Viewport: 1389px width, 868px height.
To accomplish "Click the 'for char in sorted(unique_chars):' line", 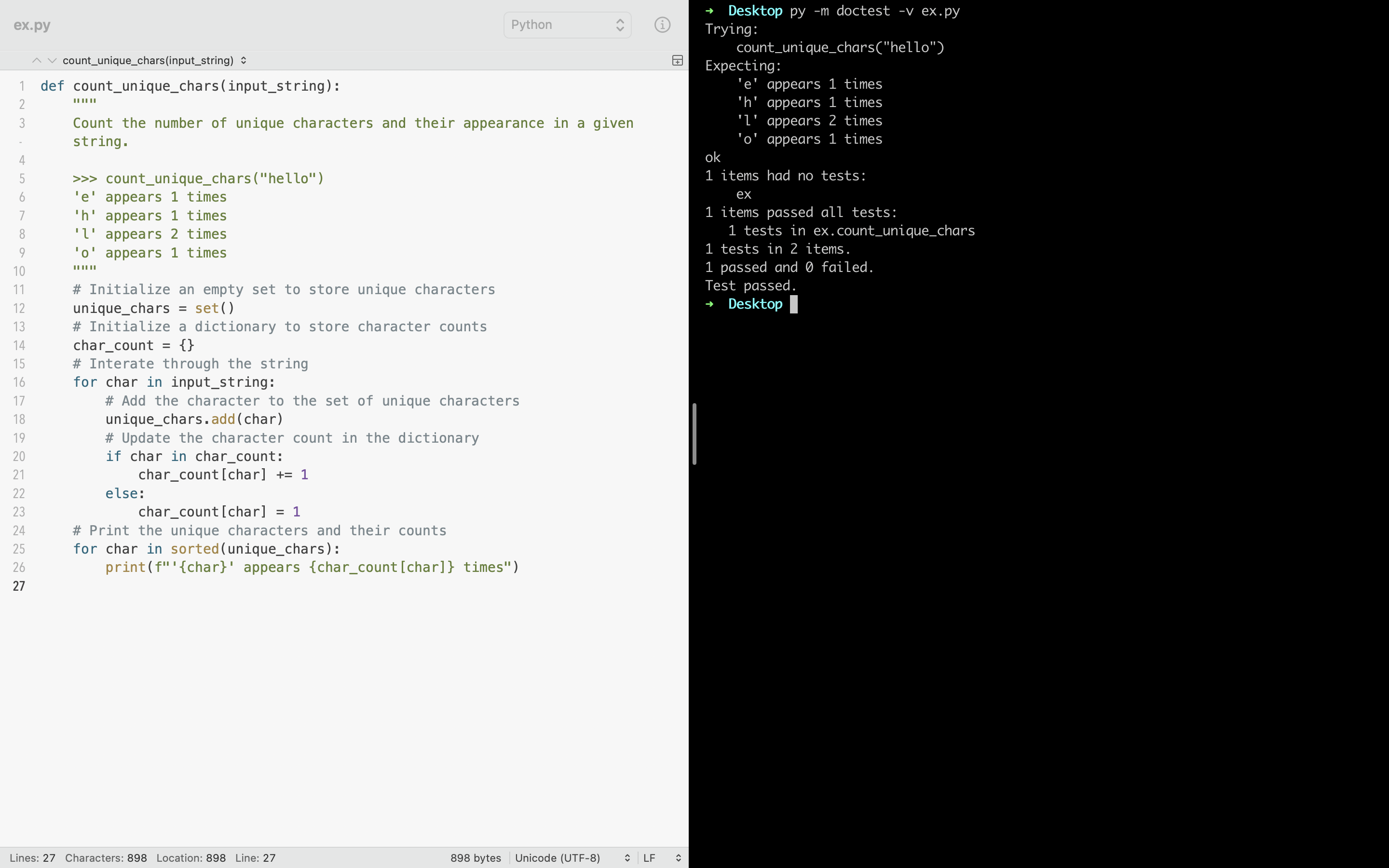I will (206, 549).
